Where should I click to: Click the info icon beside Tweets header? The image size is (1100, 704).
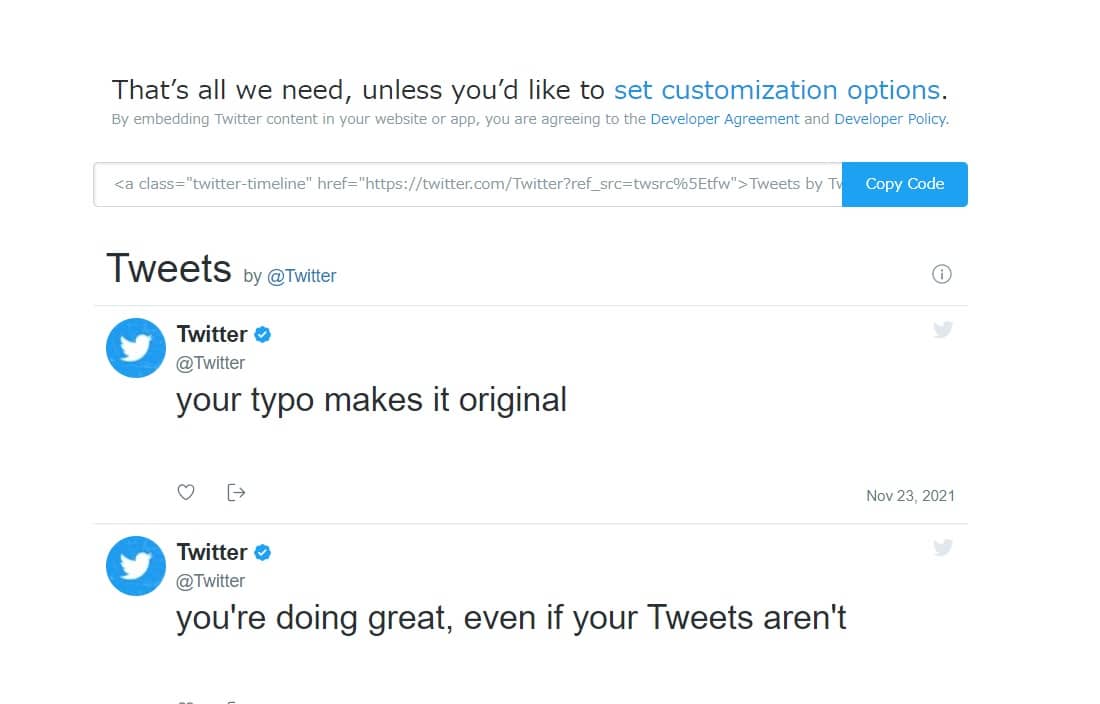coord(941,274)
